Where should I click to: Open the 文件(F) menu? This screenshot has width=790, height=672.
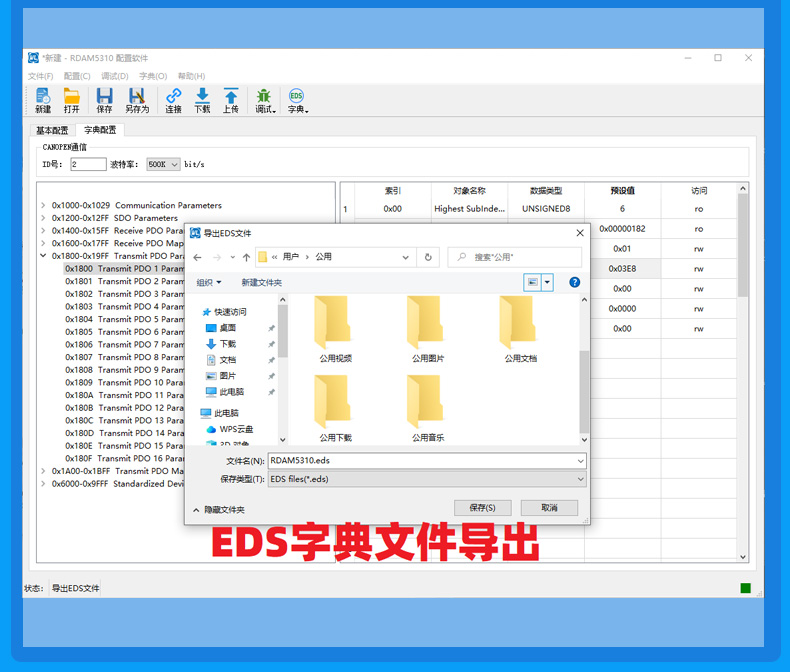pos(40,76)
